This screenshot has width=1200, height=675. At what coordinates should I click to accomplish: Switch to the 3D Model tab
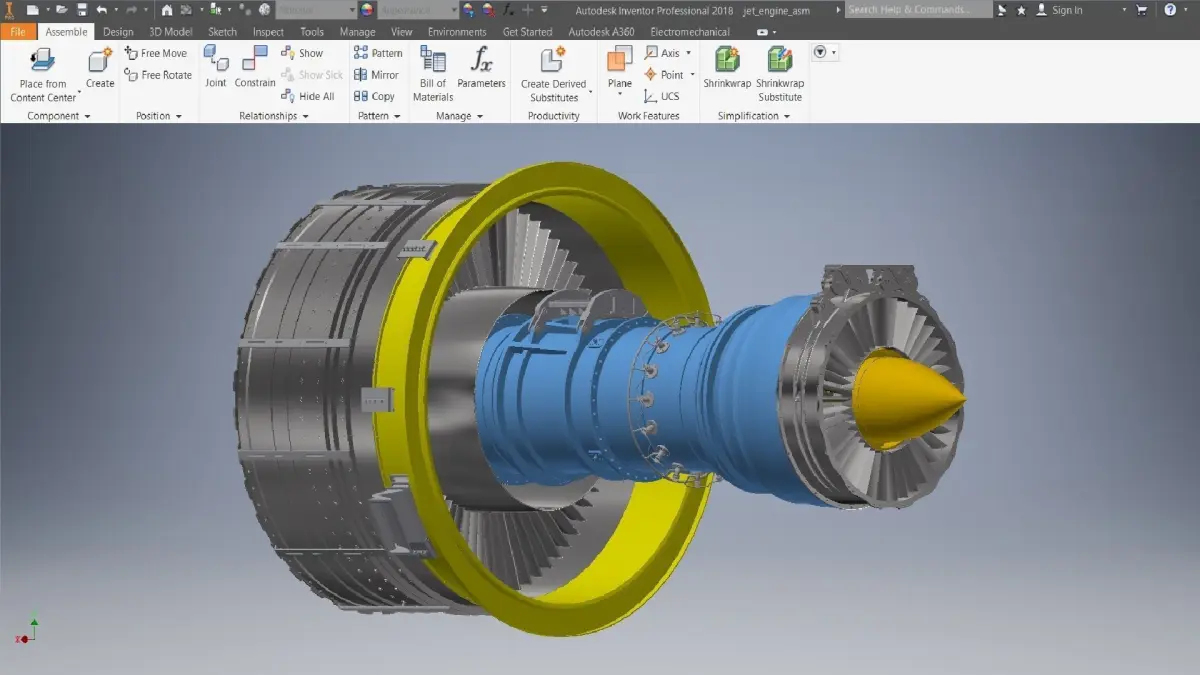pos(170,32)
